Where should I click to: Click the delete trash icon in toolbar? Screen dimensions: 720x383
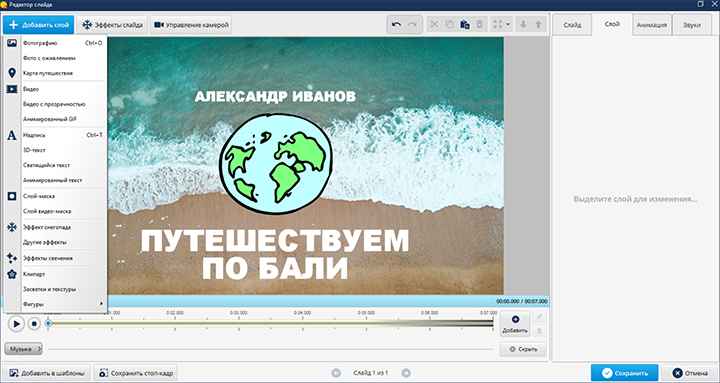click(x=479, y=25)
